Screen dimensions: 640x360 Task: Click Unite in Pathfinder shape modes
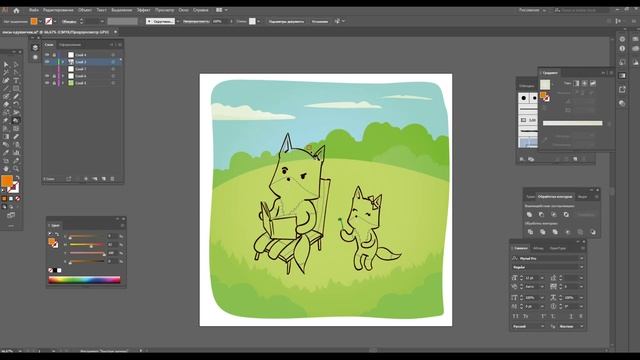coord(529,214)
